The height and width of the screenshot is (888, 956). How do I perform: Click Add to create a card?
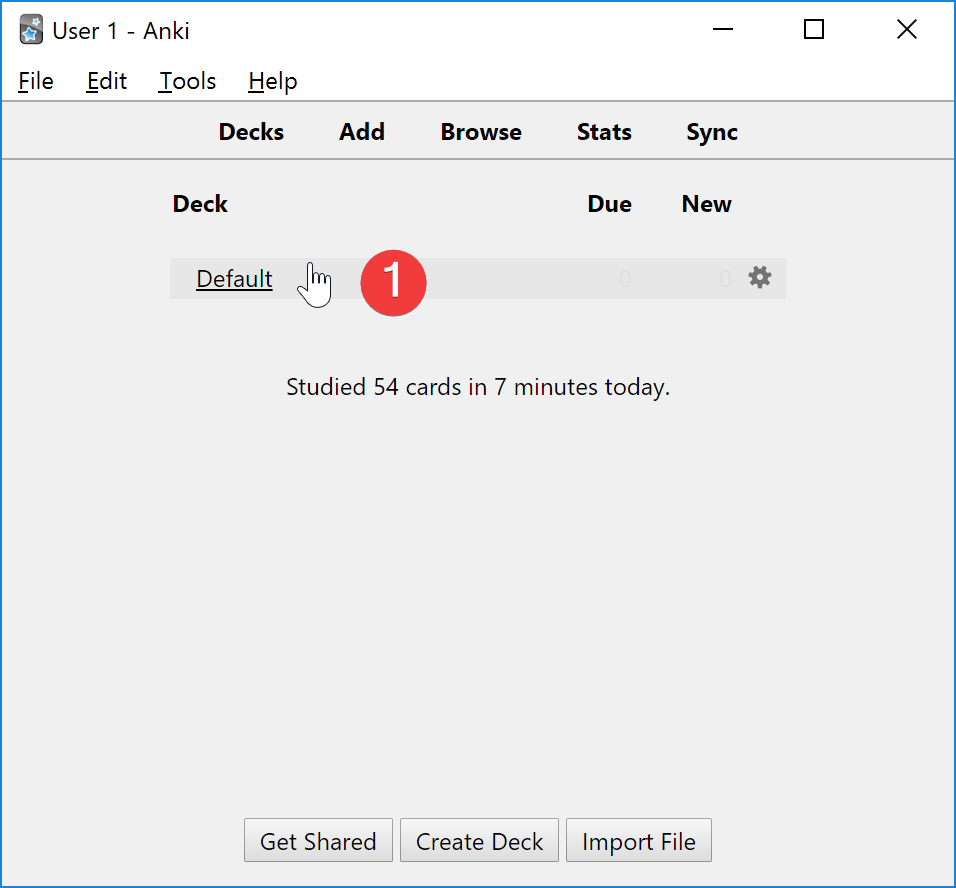362,132
